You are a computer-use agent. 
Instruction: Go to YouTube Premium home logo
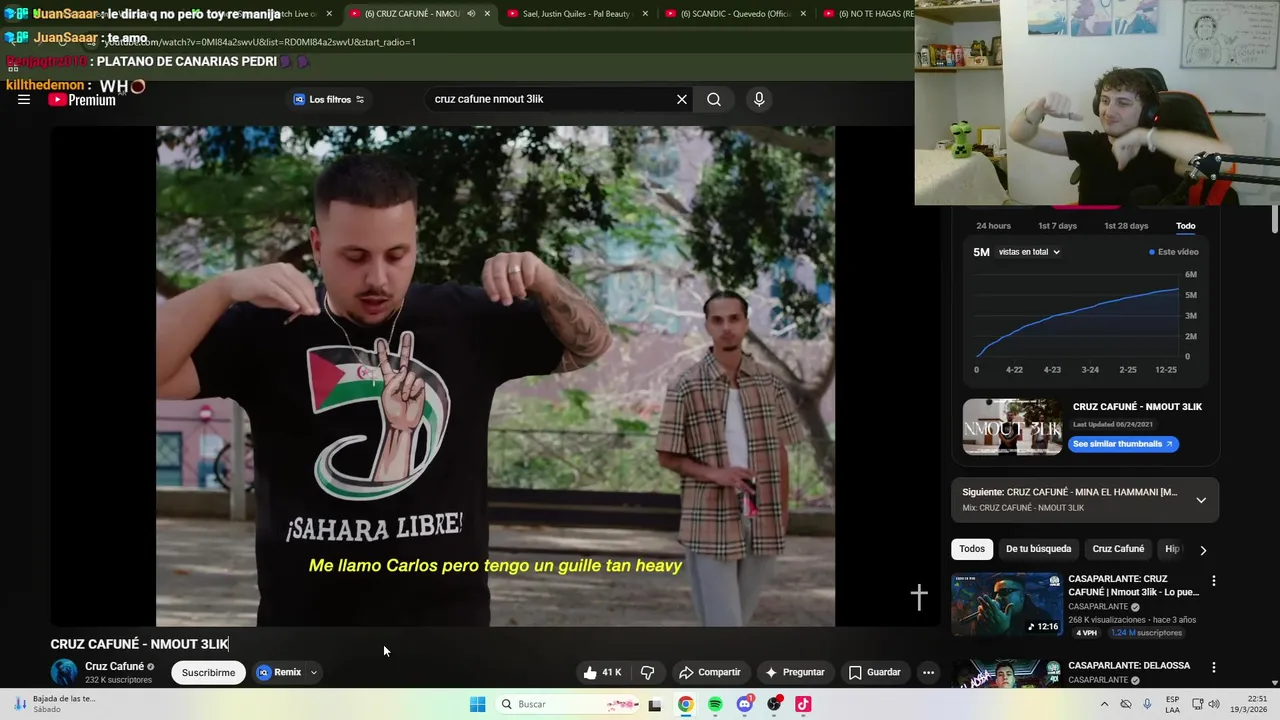coord(82,99)
